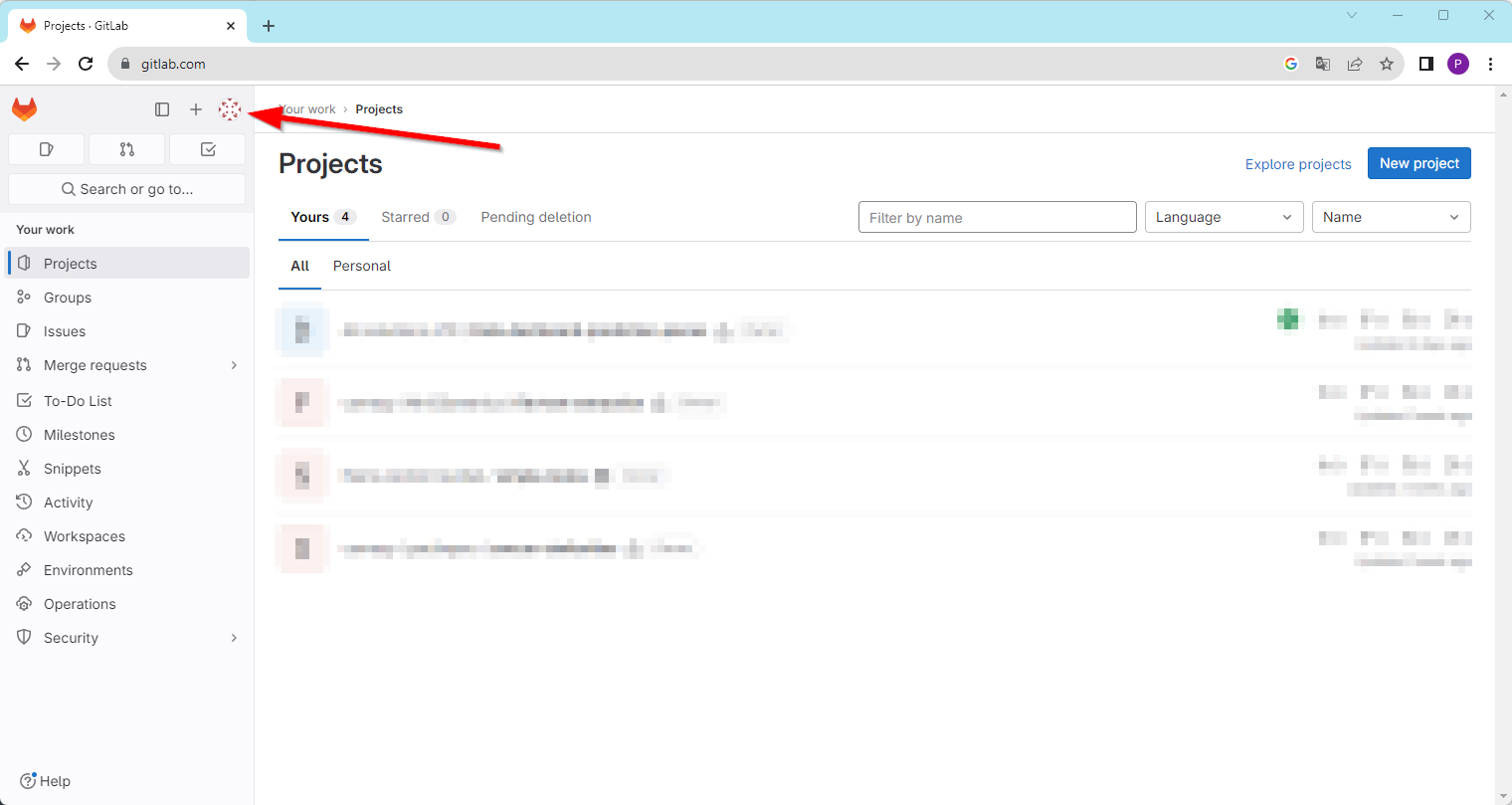Open the Language filter dropdown

pyautogui.click(x=1224, y=217)
